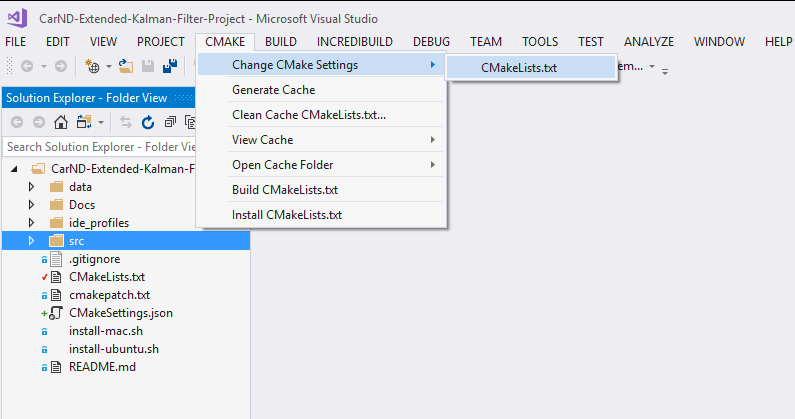Screen dimensions: 795x419
Task: Click the Open File folder icon
Action: pos(126,66)
